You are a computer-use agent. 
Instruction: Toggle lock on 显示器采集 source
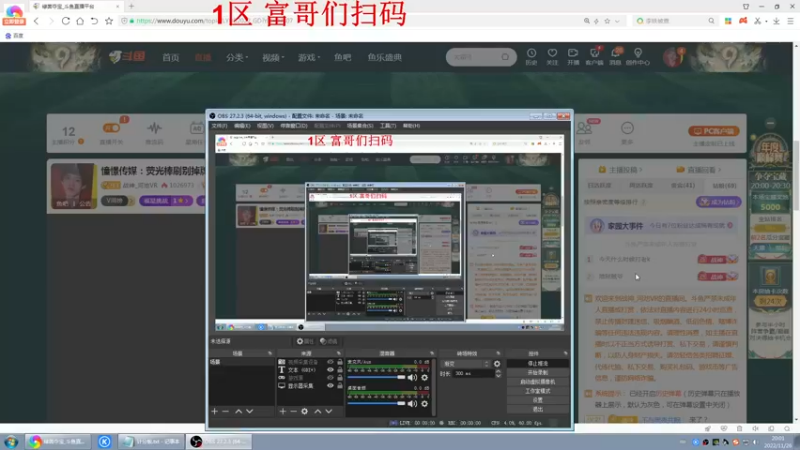(x=340, y=386)
